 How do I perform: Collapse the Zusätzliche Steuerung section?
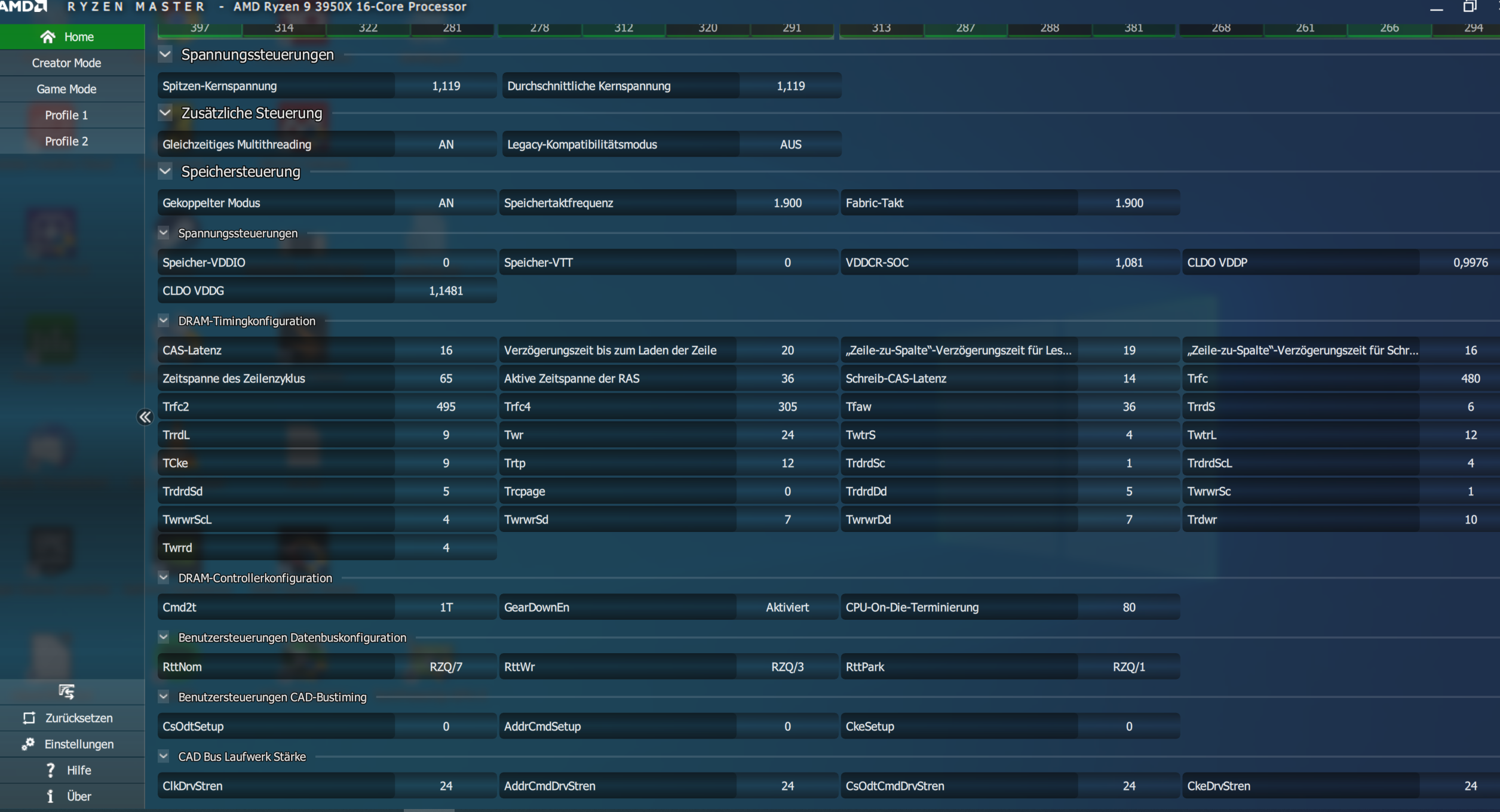(165, 113)
